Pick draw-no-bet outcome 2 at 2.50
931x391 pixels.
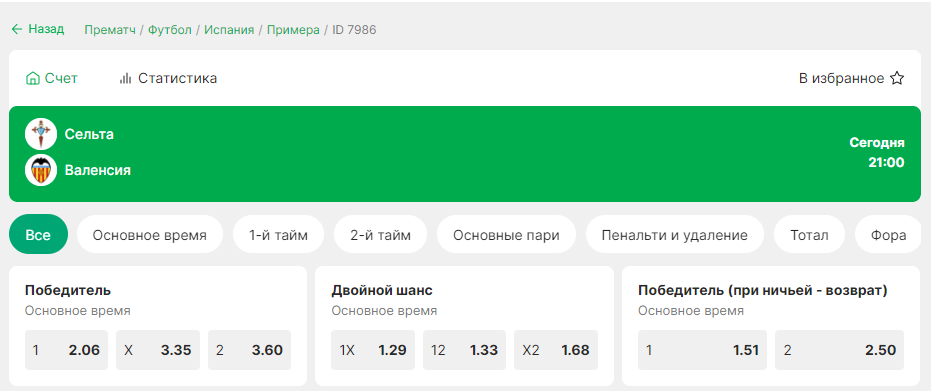click(840, 350)
